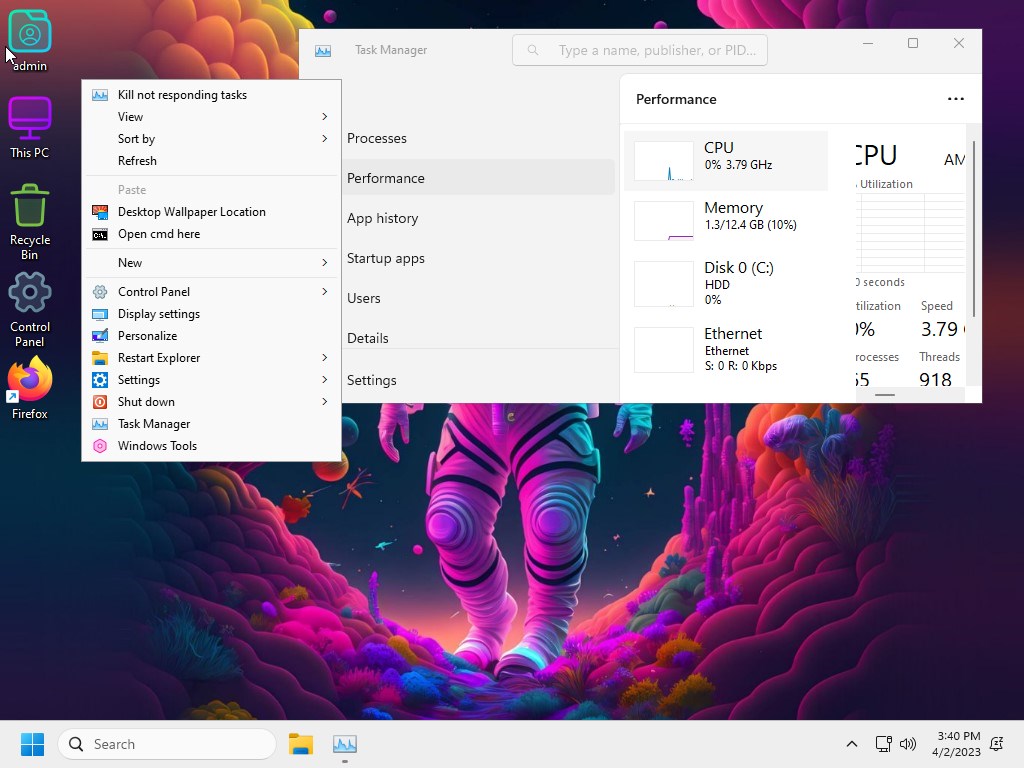The width and height of the screenshot is (1024, 768).
Task: Choose Kill not responding tasks
Action: coord(211,95)
